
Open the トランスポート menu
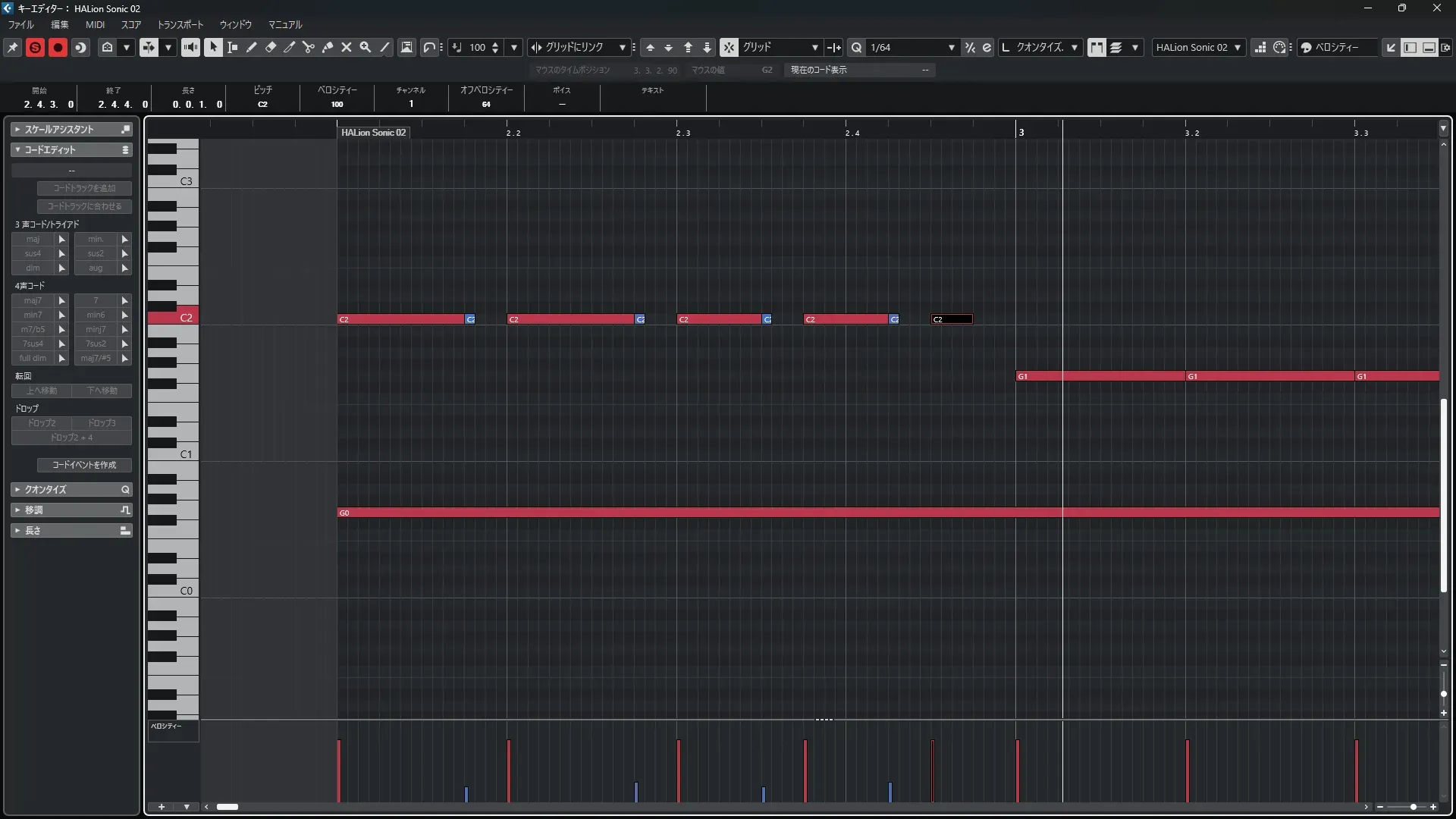click(180, 24)
